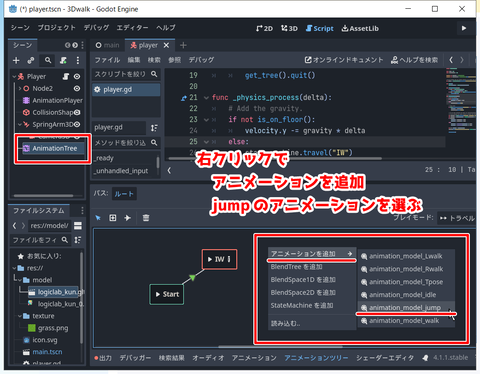Screen dimensions: 480x374
Task: Open the script editor 編集 menu
Action: click(134, 60)
